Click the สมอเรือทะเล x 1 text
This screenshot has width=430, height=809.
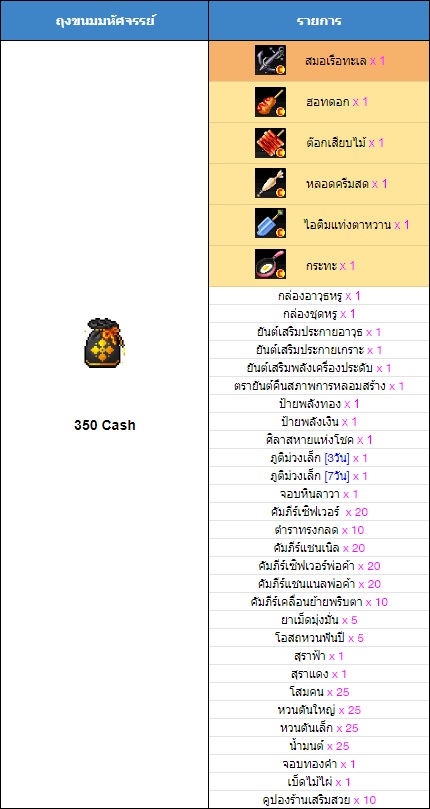pos(345,61)
